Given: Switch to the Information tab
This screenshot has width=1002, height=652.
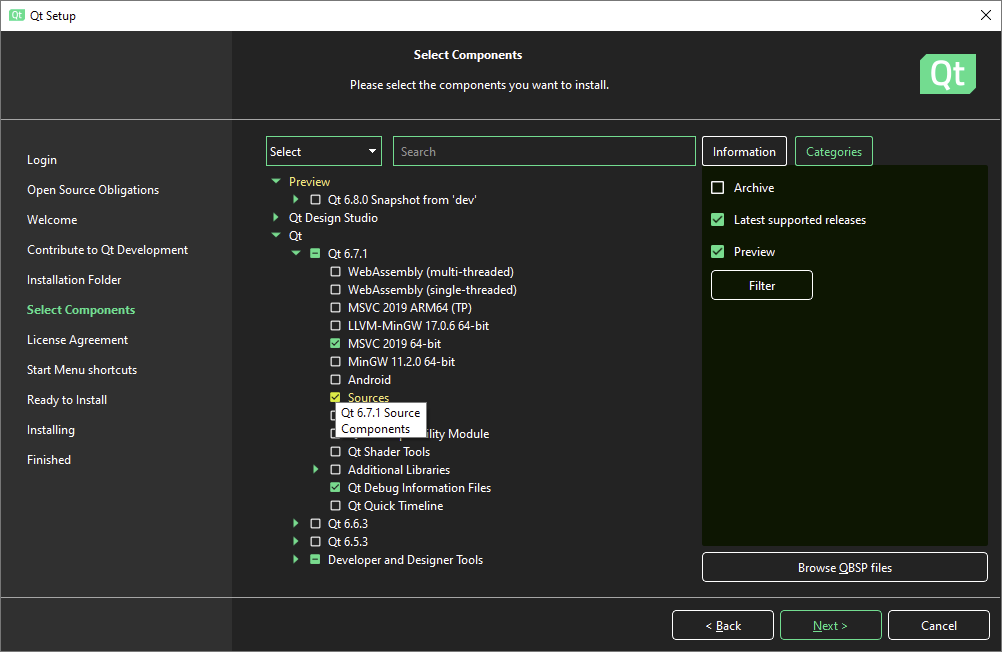Looking at the screenshot, I should click(744, 152).
